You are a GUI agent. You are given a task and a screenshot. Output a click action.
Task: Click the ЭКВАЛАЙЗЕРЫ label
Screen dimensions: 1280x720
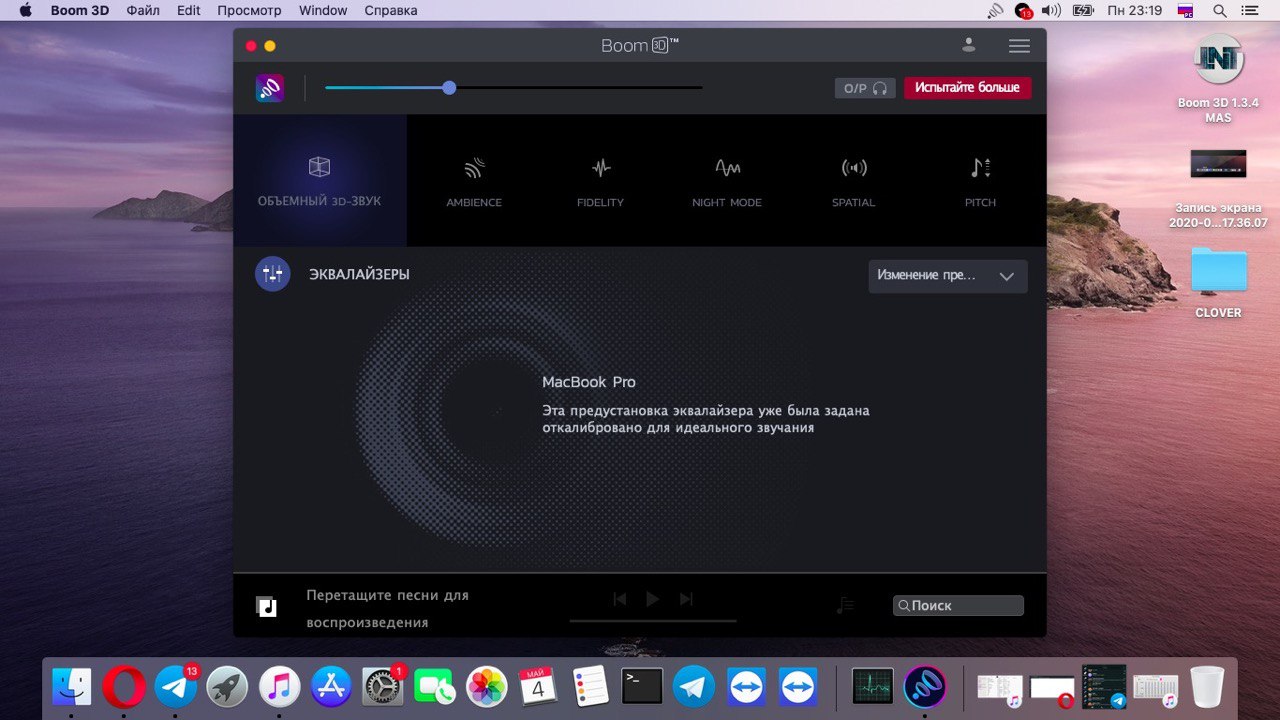[359, 274]
